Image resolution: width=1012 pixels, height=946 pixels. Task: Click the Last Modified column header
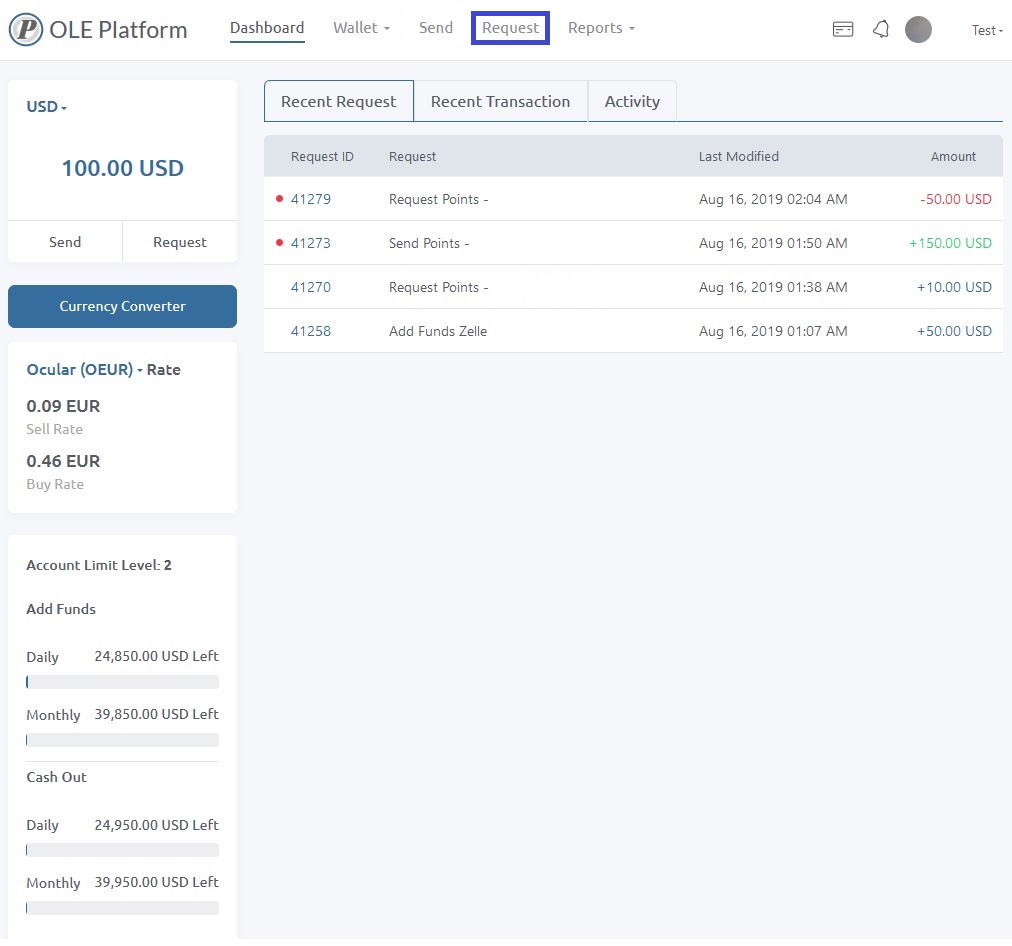coord(739,156)
